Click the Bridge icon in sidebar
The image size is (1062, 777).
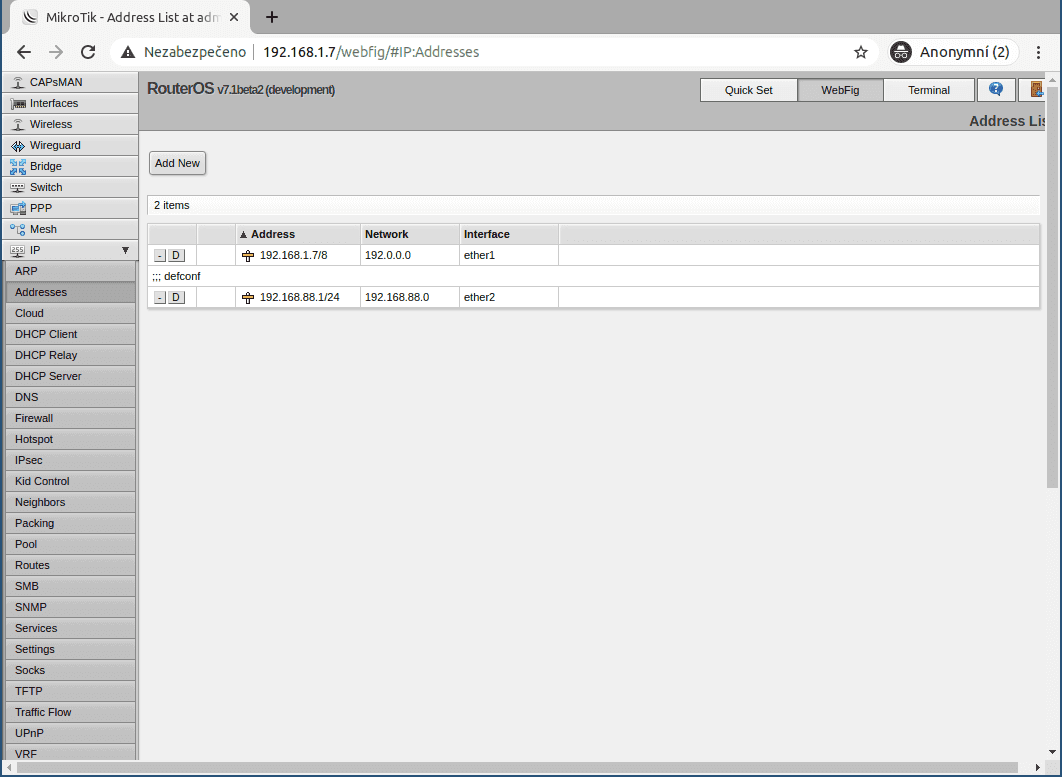18,167
